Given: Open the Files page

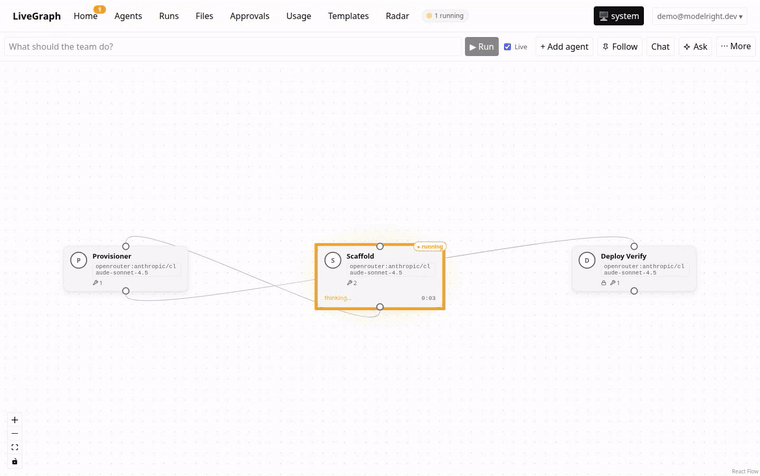Looking at the screenshot, I should pos(204,16).
